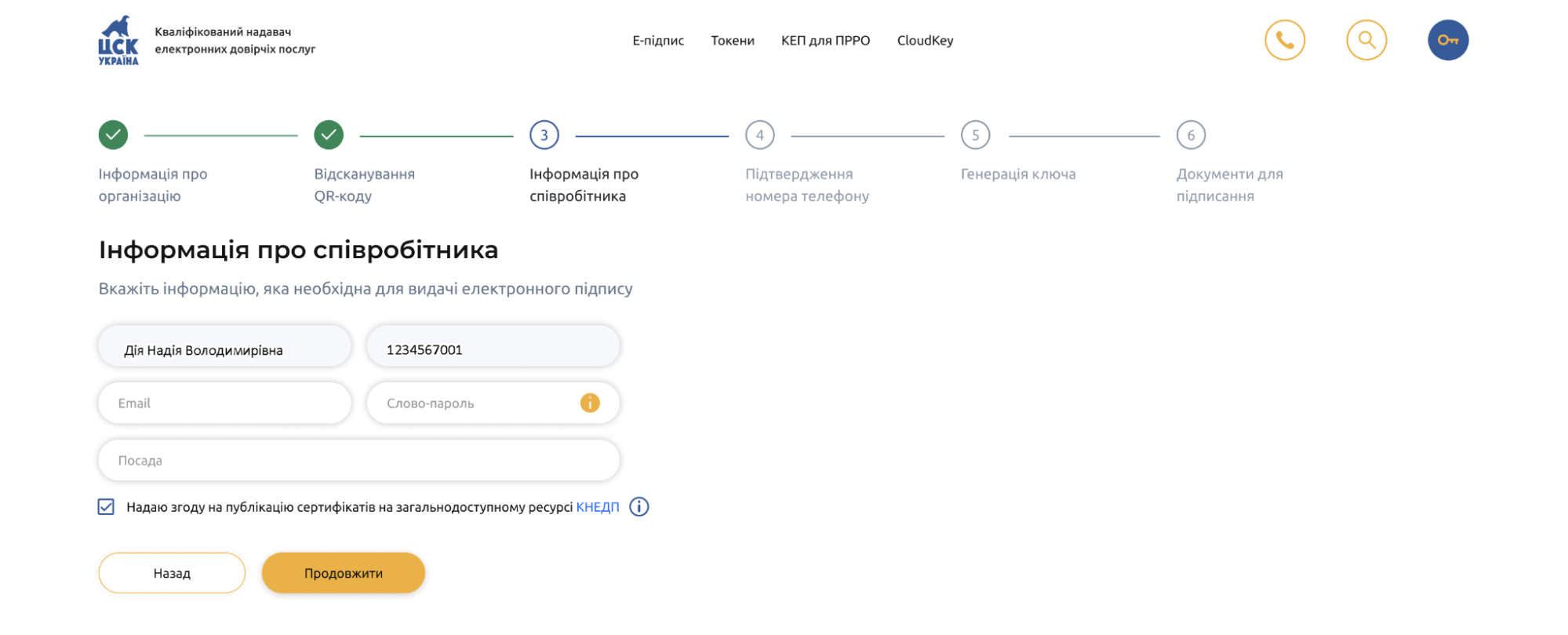This screenshot has height=635, width=1568.
Task: Click step label Відсканування QR-коду
Action: [x=365, y=185]
